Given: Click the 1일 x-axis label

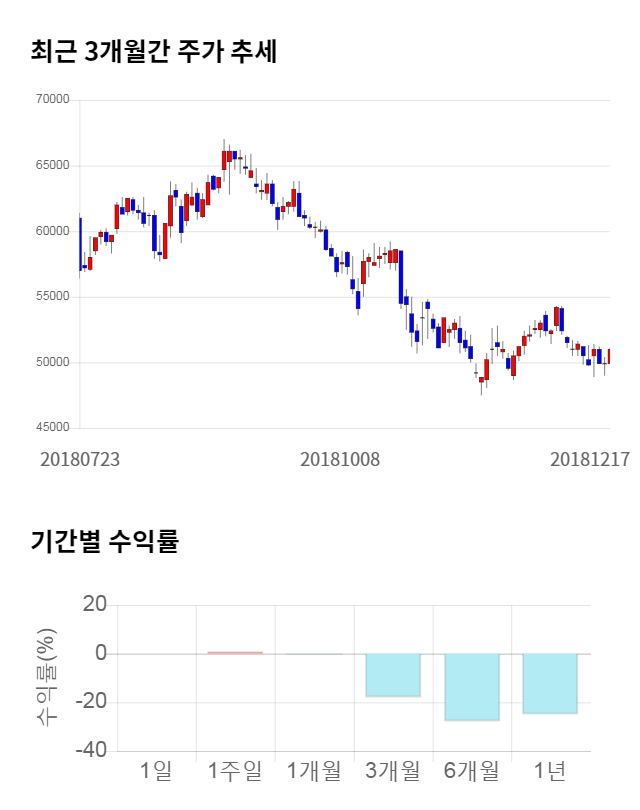Looking at the screenshot, I should pyautogui.click(x=156, y=771).
